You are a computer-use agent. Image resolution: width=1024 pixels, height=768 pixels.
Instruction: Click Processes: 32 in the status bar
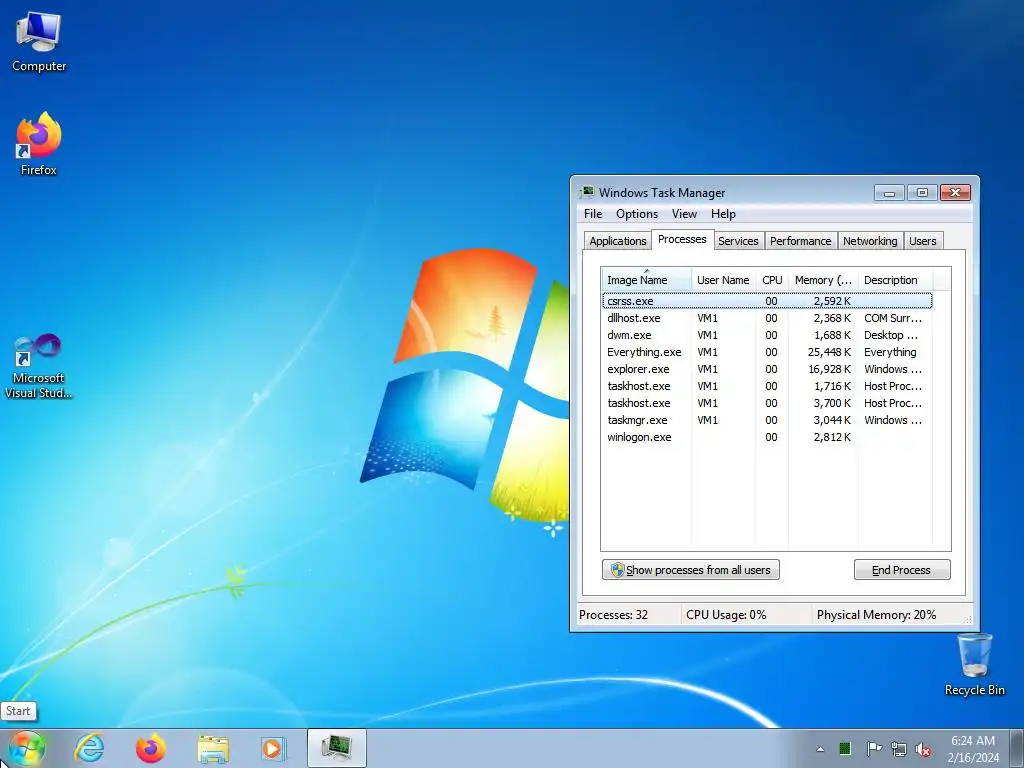point(613,615)
